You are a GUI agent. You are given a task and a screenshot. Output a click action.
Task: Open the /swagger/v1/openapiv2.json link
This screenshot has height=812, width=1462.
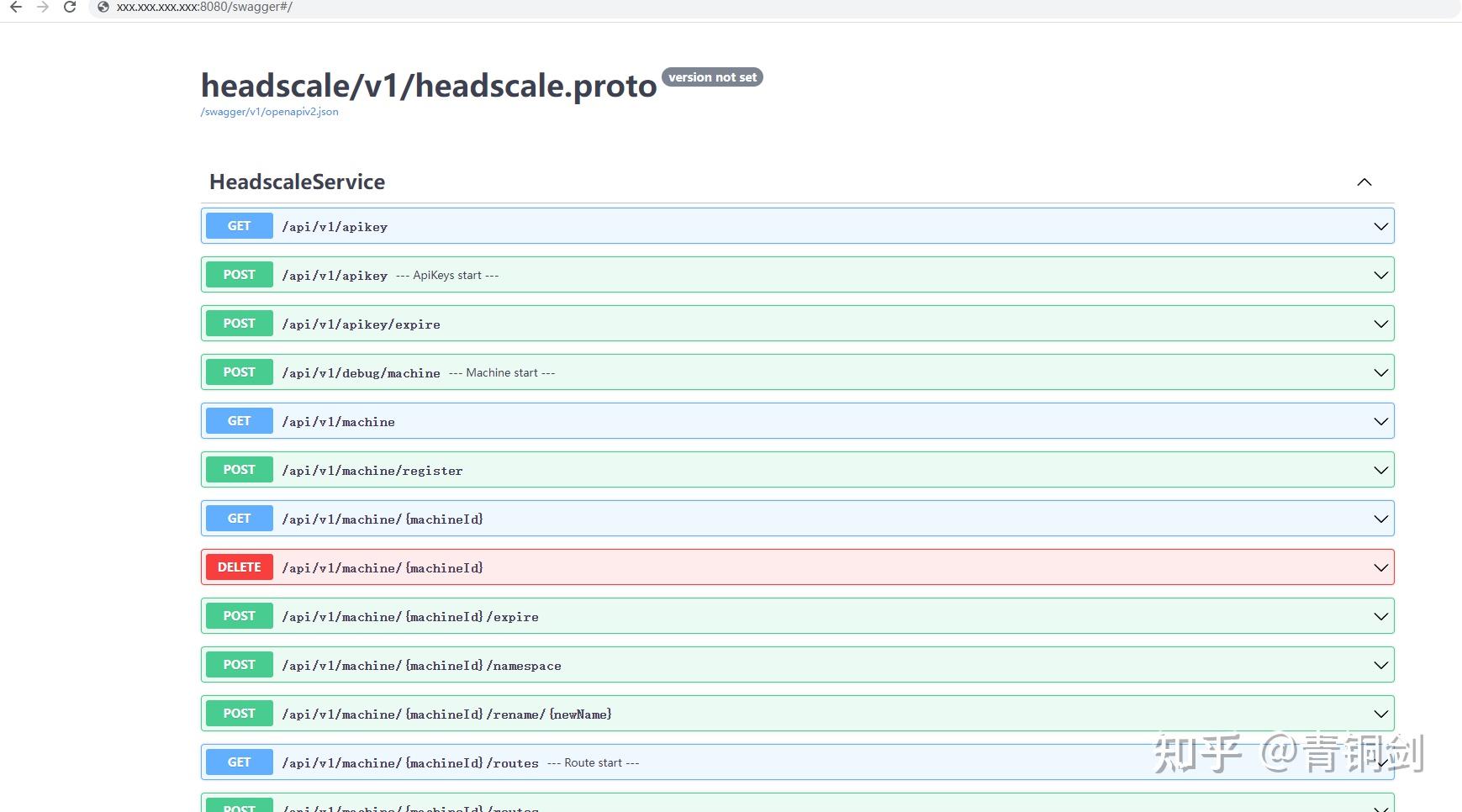tap(269, 112)
